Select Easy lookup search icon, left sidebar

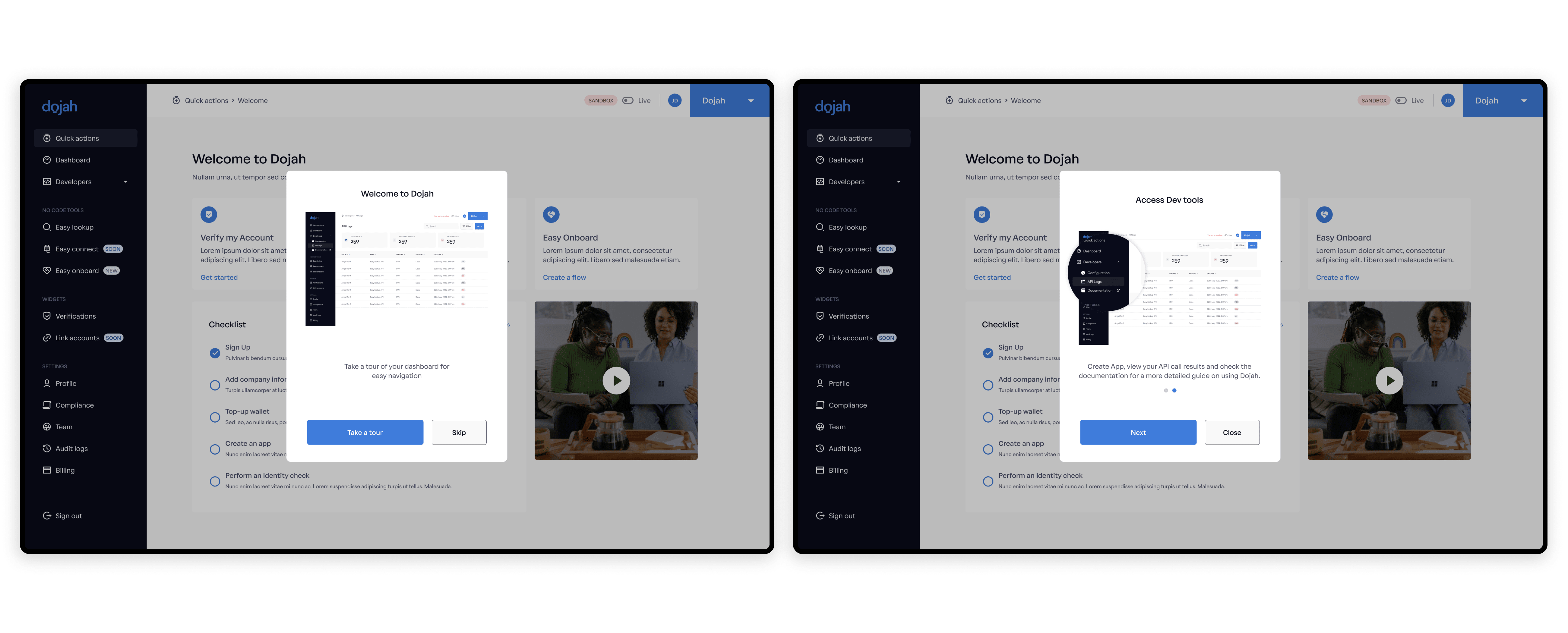coord(47,227)
